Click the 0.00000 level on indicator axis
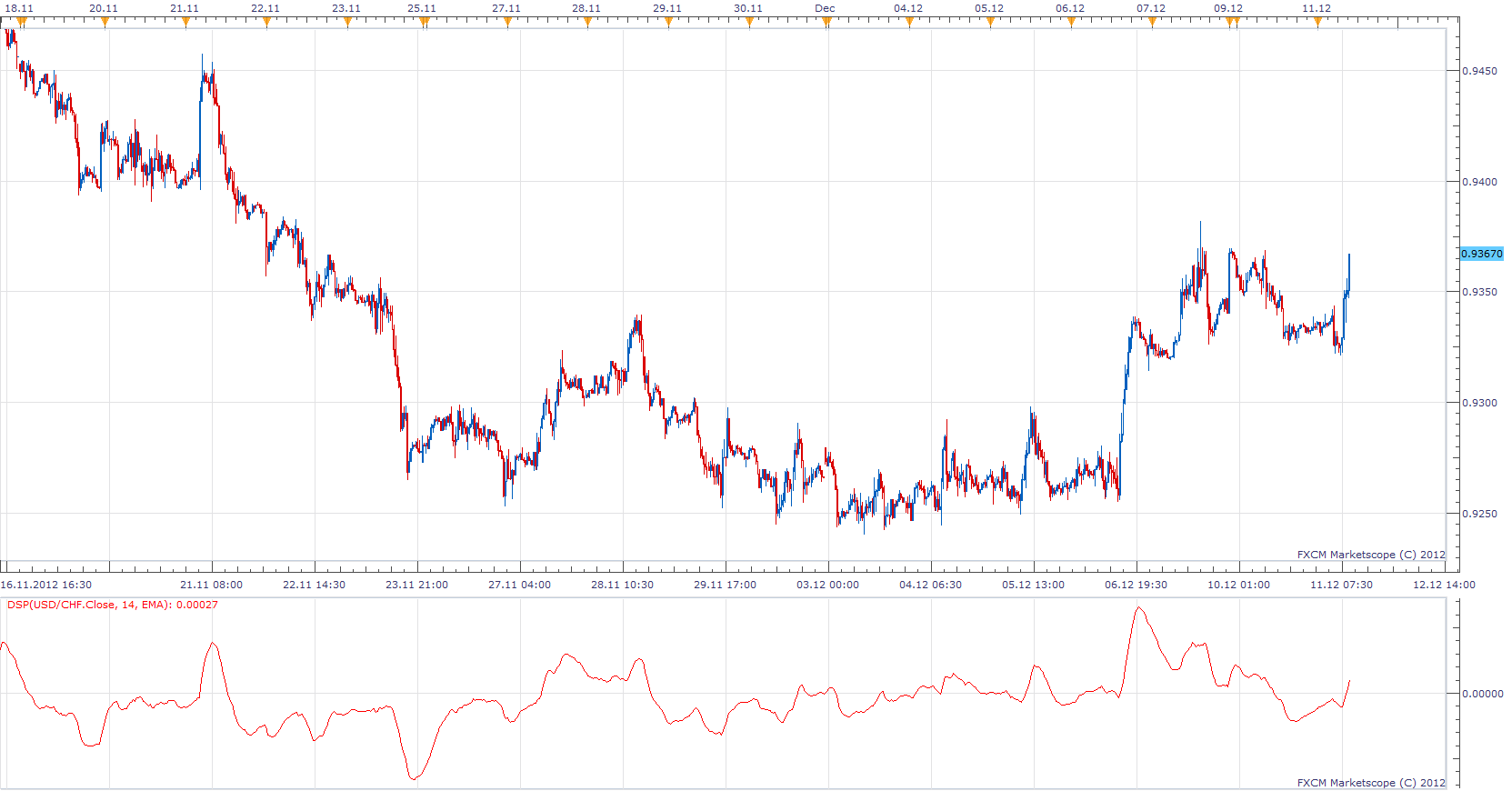The image size is (1512, 791). coord(1482,694)
